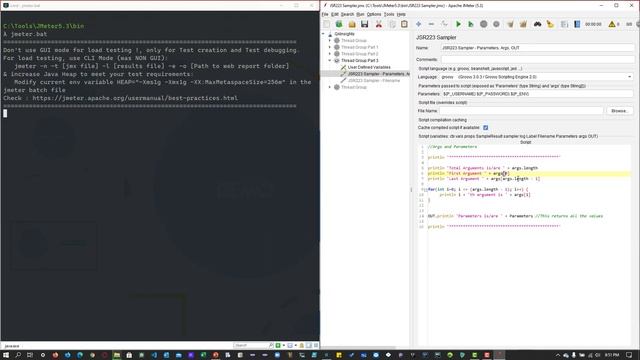Select User Defined Variables tree item
This screenshot has width=640, height=360.
(369, 67)
